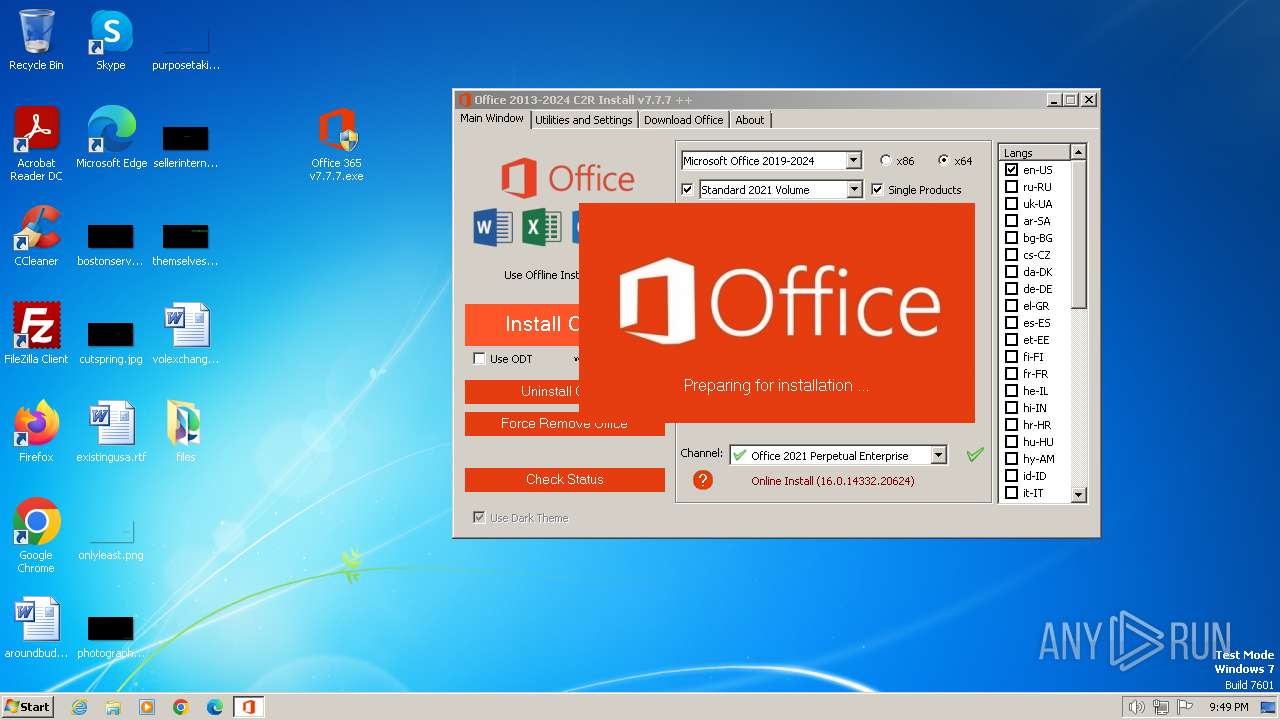The height and width of the screenshot is (720, 1280).
Task: Open the About tab
Action: [750, 120]
